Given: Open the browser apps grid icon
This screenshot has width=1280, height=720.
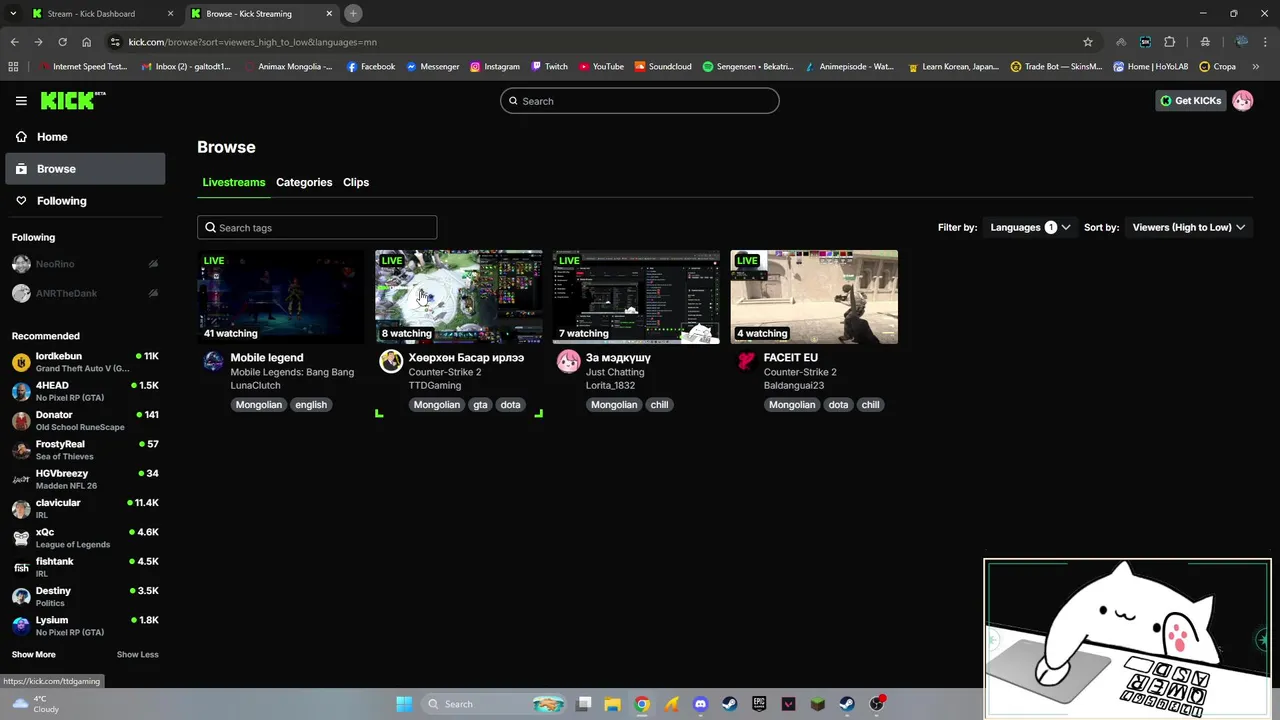Looking at the screenshot, I should click(13, 67).
